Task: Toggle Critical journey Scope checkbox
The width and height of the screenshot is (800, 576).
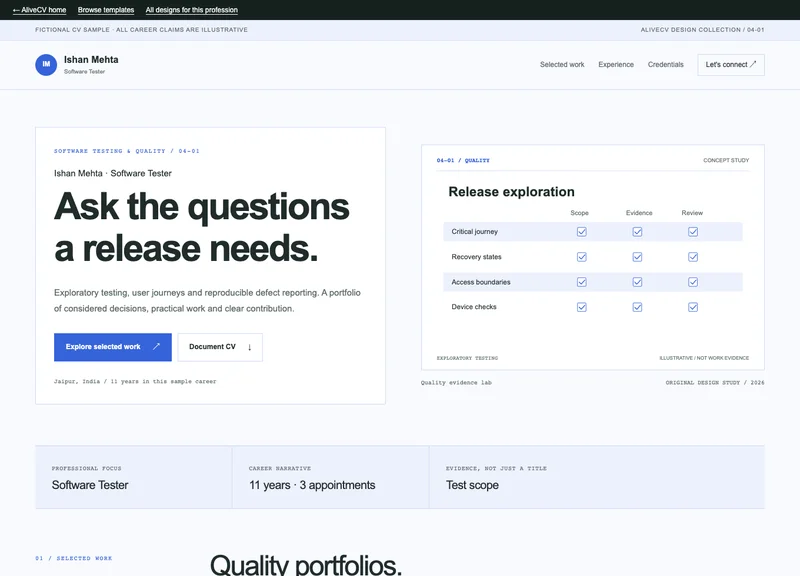Action: 582,232
